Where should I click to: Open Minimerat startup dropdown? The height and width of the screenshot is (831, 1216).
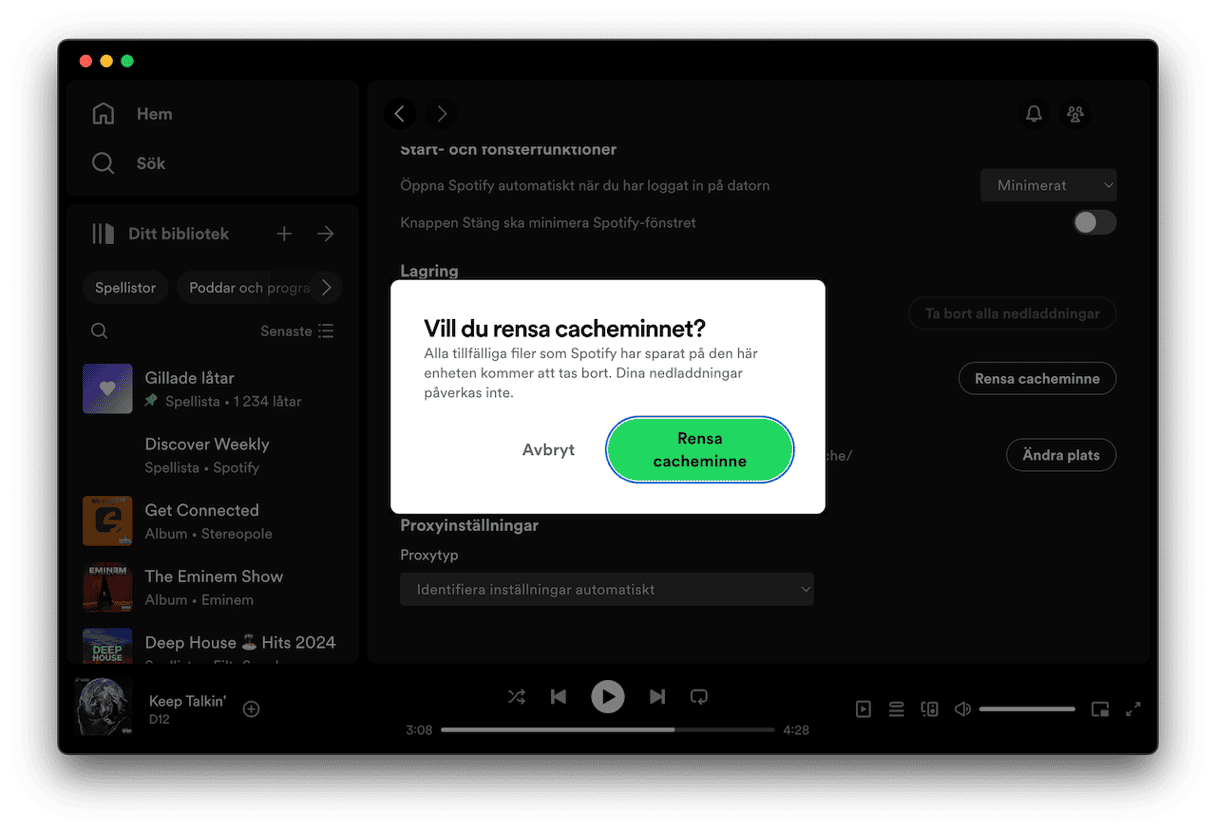(1048, 185)
